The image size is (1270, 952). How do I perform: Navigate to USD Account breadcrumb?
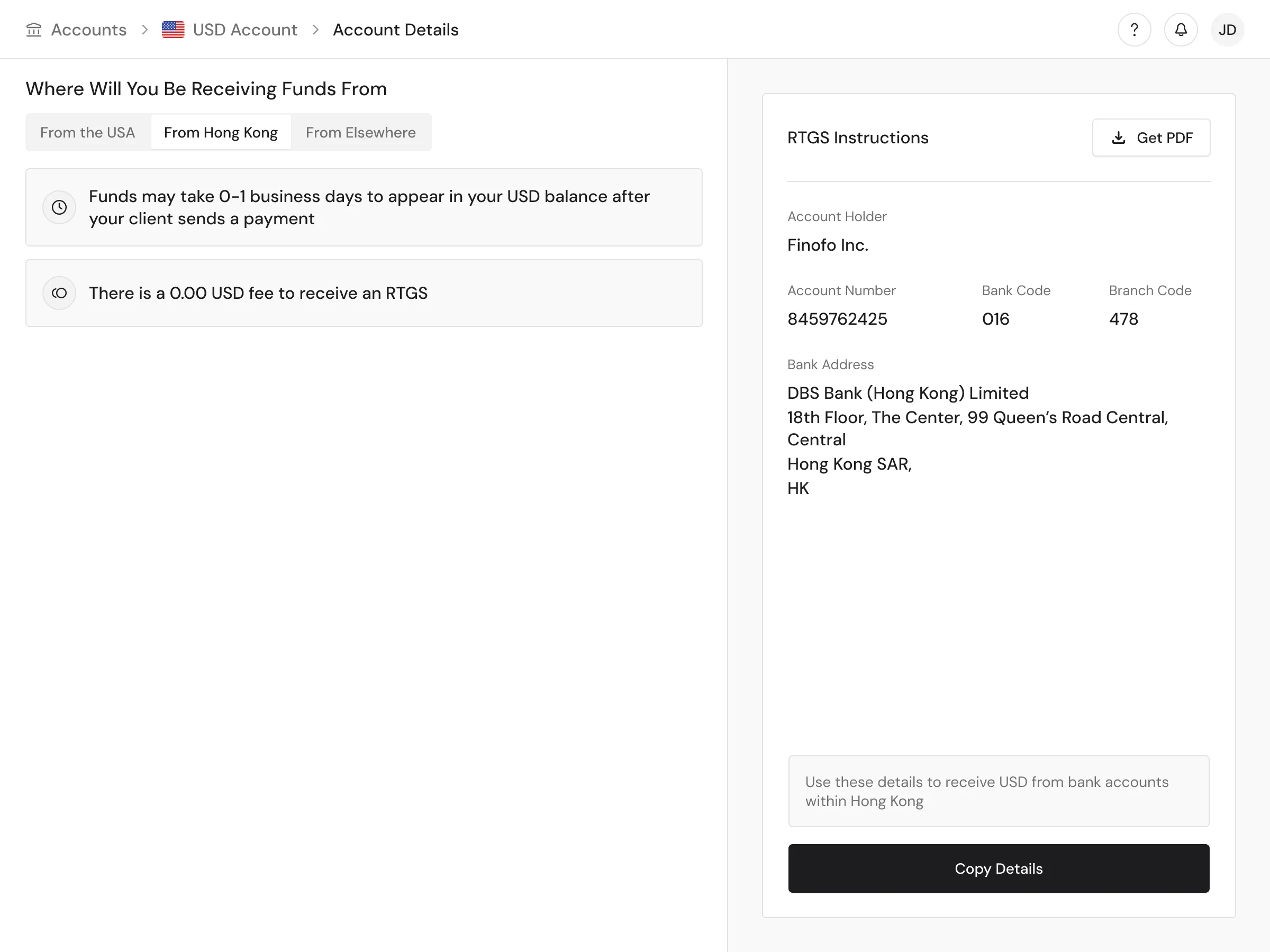[244, 30]
